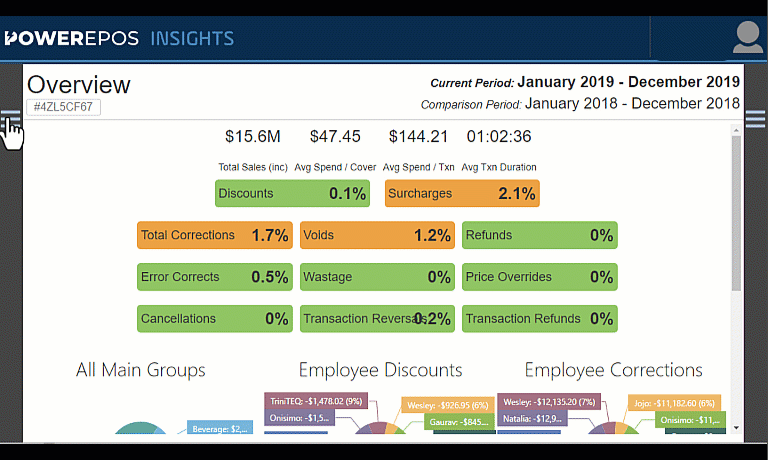Click the $47.45 Avg Spend per Cover value

(x=335, y=136)
